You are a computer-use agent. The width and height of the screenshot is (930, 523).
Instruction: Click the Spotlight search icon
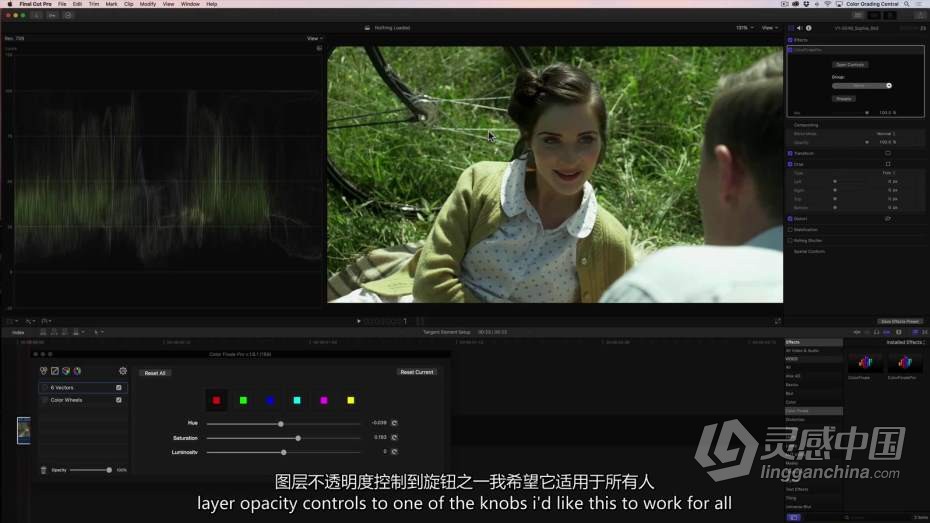[x=906, y=4]
